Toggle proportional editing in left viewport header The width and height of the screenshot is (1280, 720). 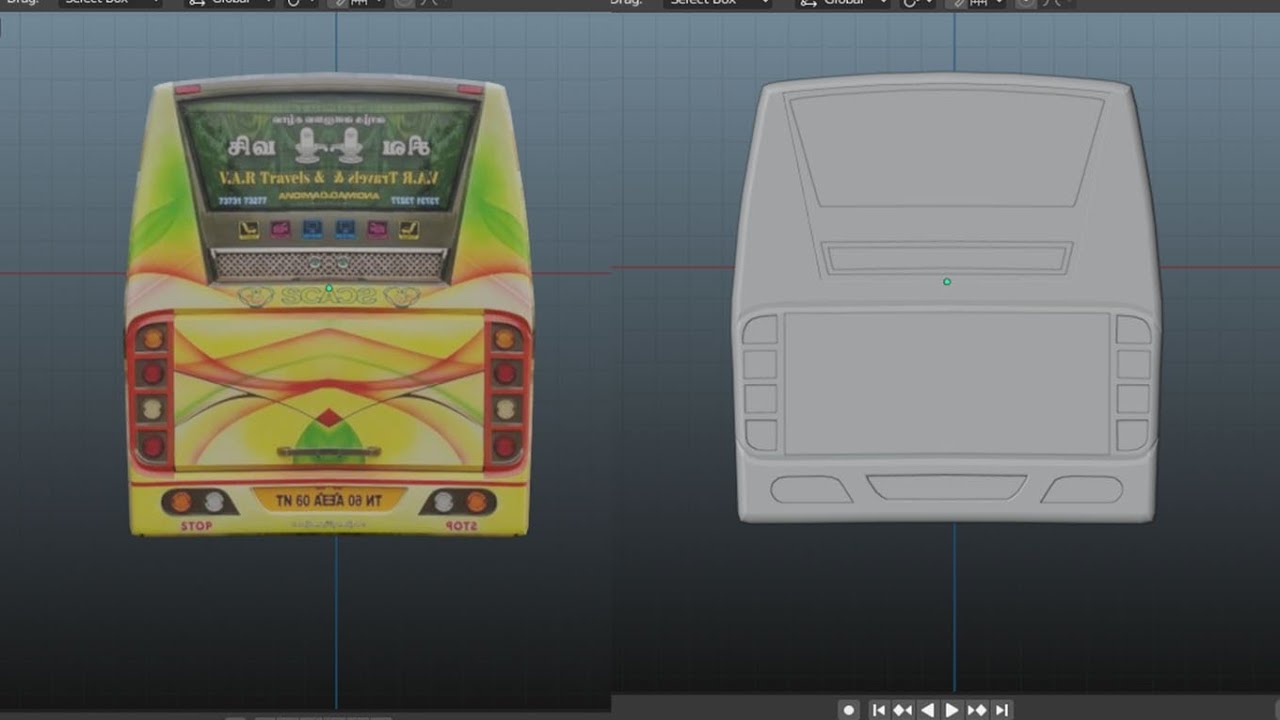click(403, 3)
